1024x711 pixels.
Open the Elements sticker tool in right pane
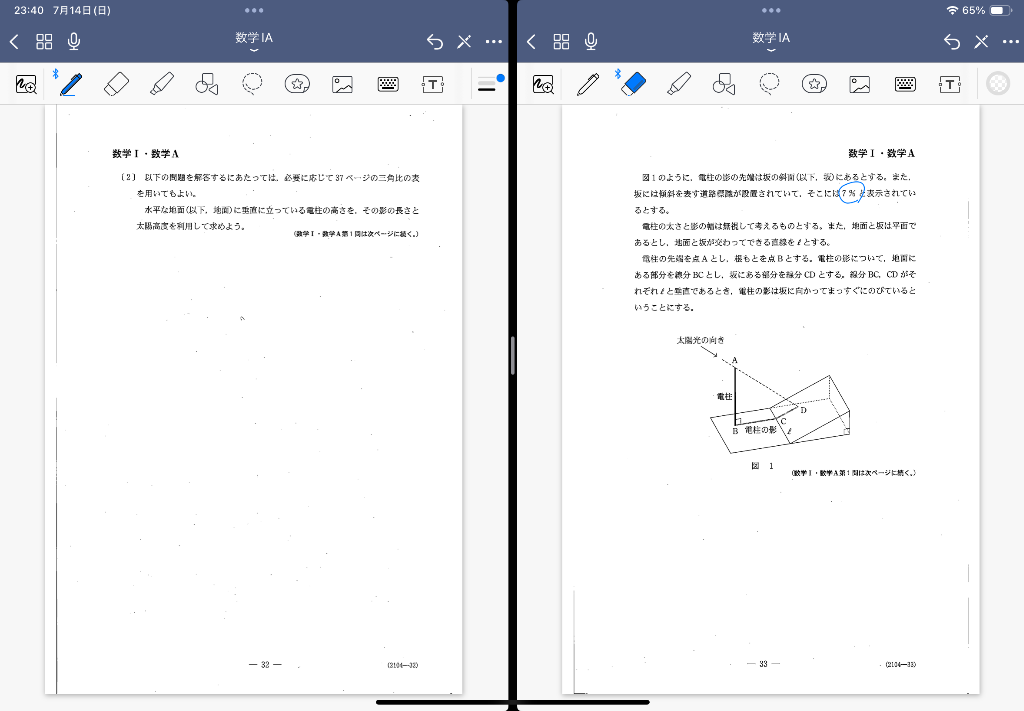(x=815, y=84)
